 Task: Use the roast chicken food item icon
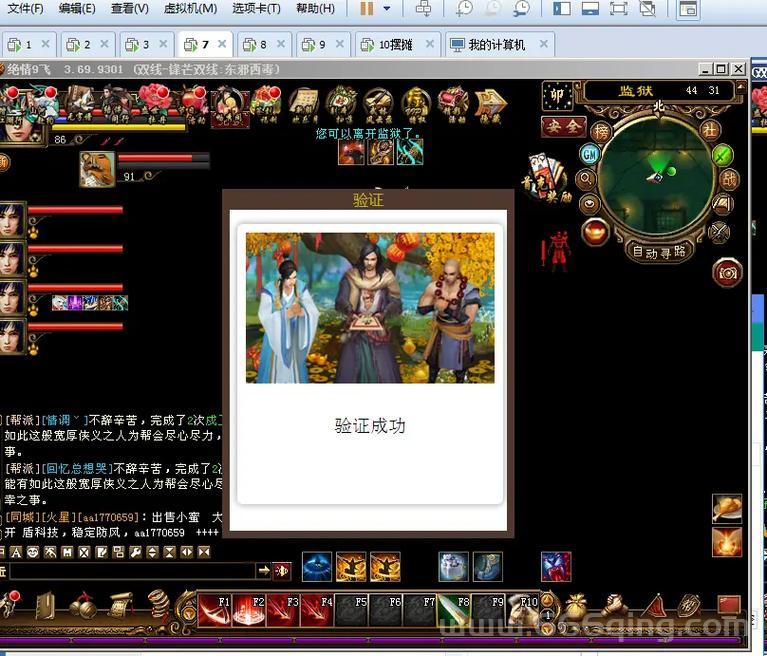727,508
